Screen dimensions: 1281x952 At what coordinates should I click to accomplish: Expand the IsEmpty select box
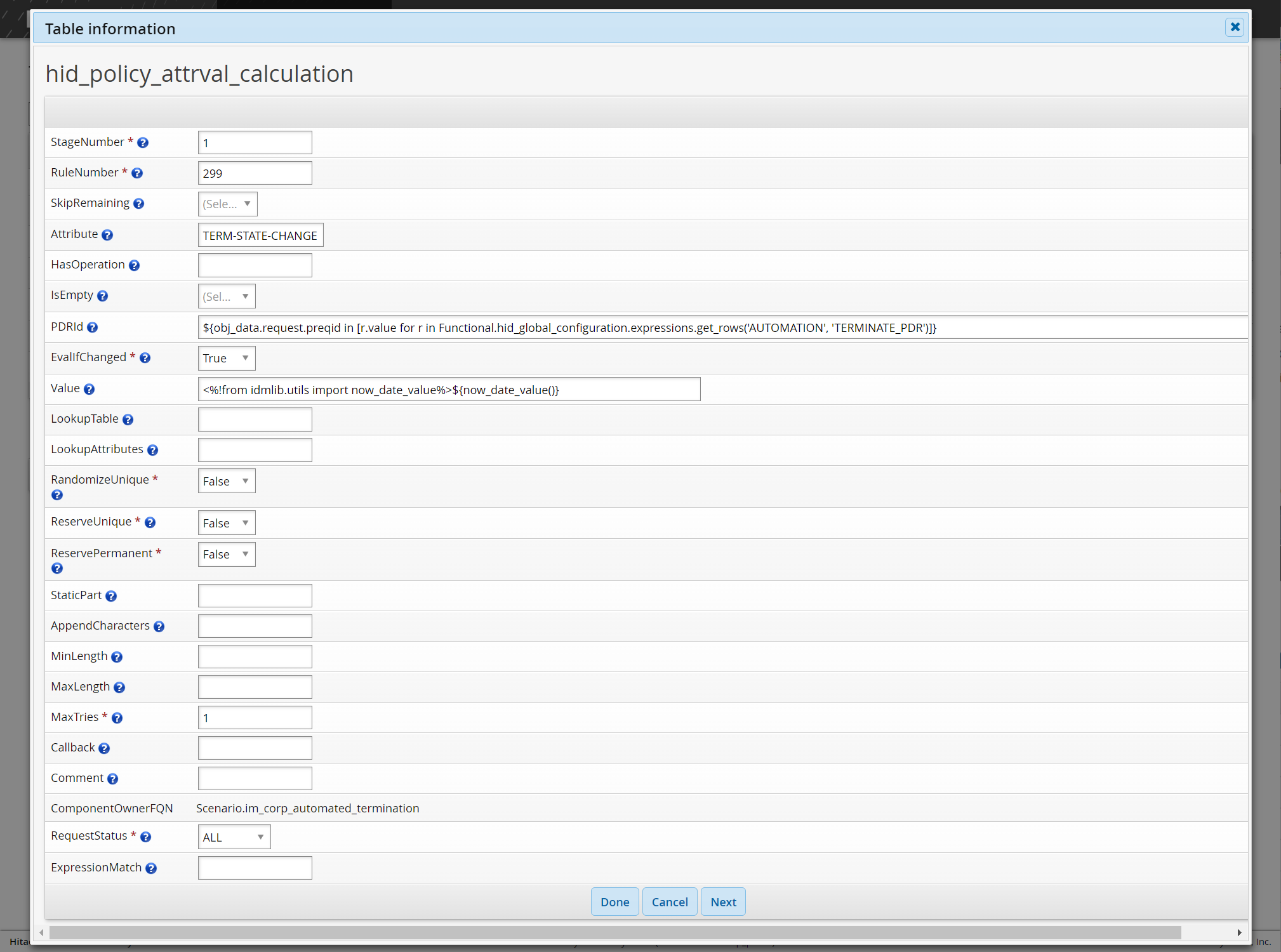(x=227, y=296)
